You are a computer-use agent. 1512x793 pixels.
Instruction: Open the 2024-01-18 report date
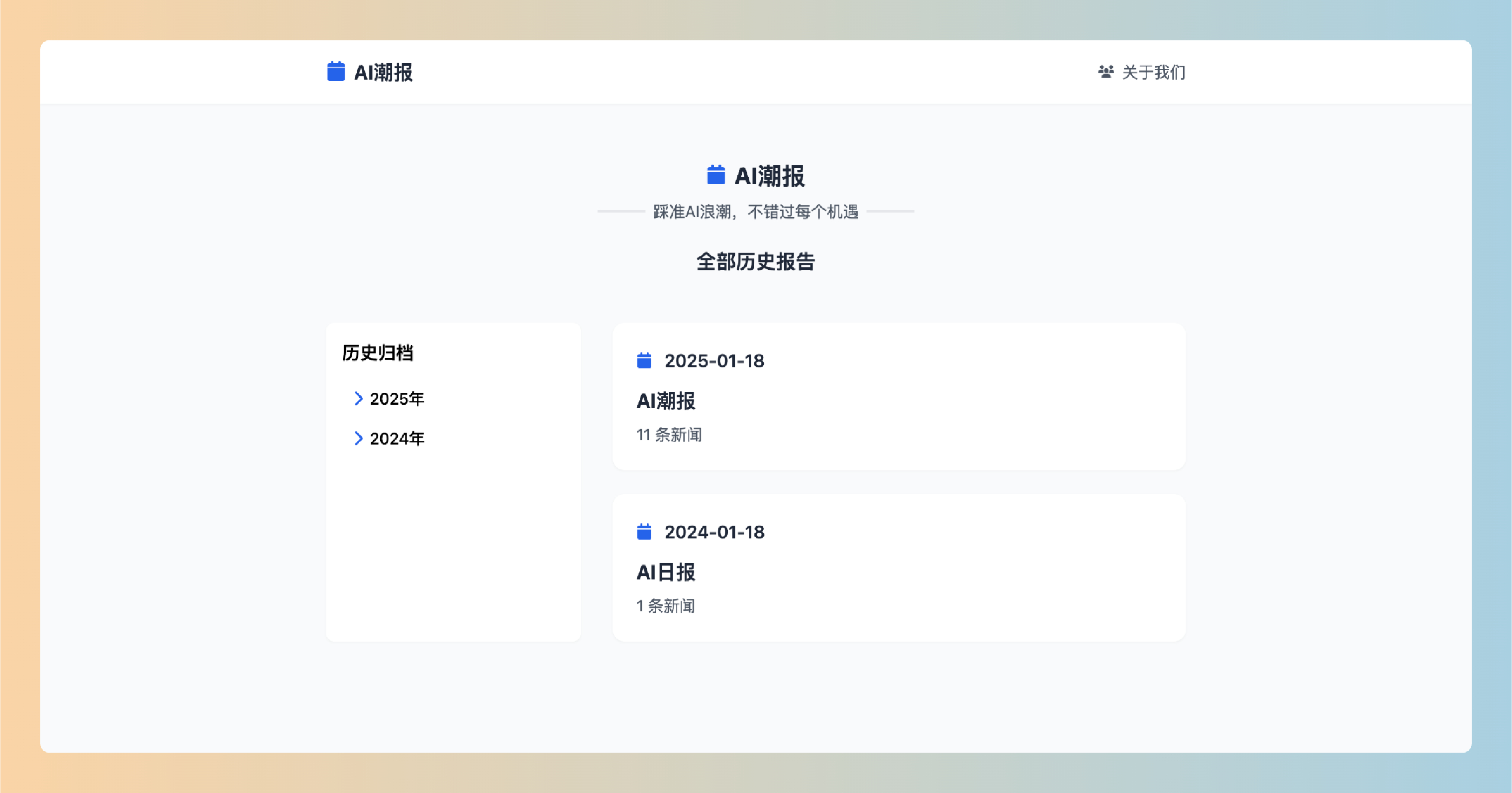point(714,532)
